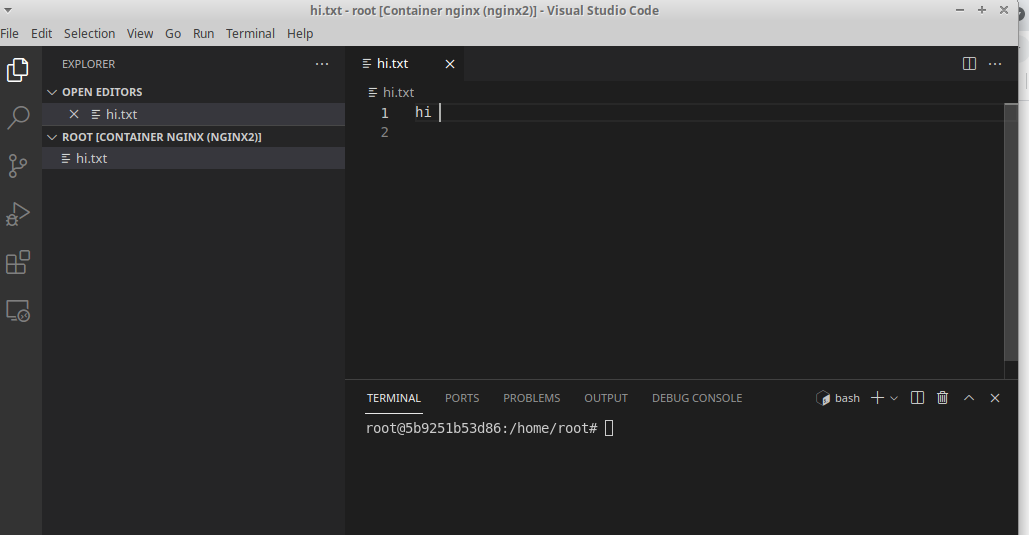This screenshot has width=1029, height=535.
Task: Open the Run and Debug view icon
Action: click(18, 214)
